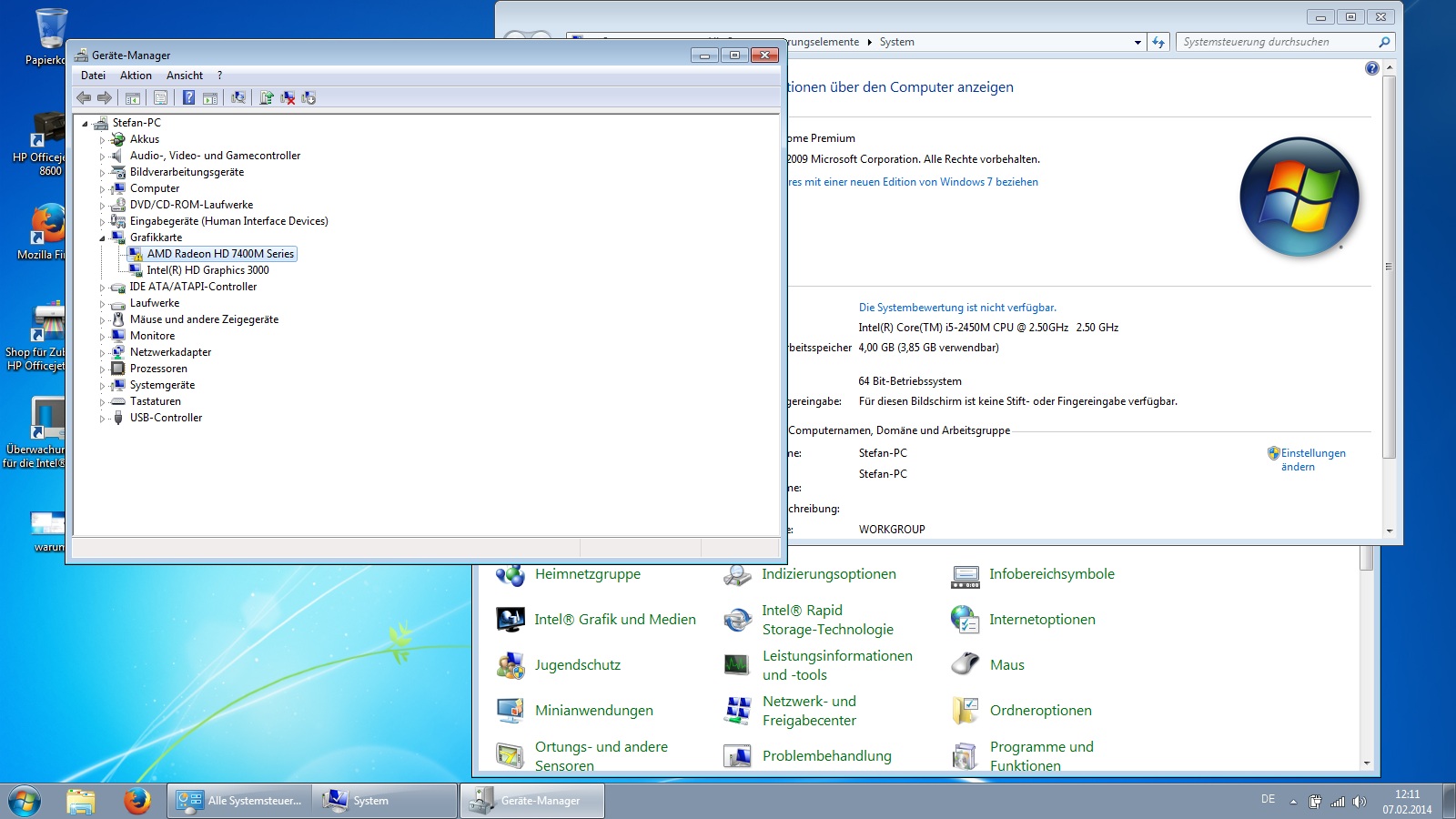Select Mäuse und andere Zeigegeräte item
Viewport: 1456px width, 819px height.
[x=204, y=319]
